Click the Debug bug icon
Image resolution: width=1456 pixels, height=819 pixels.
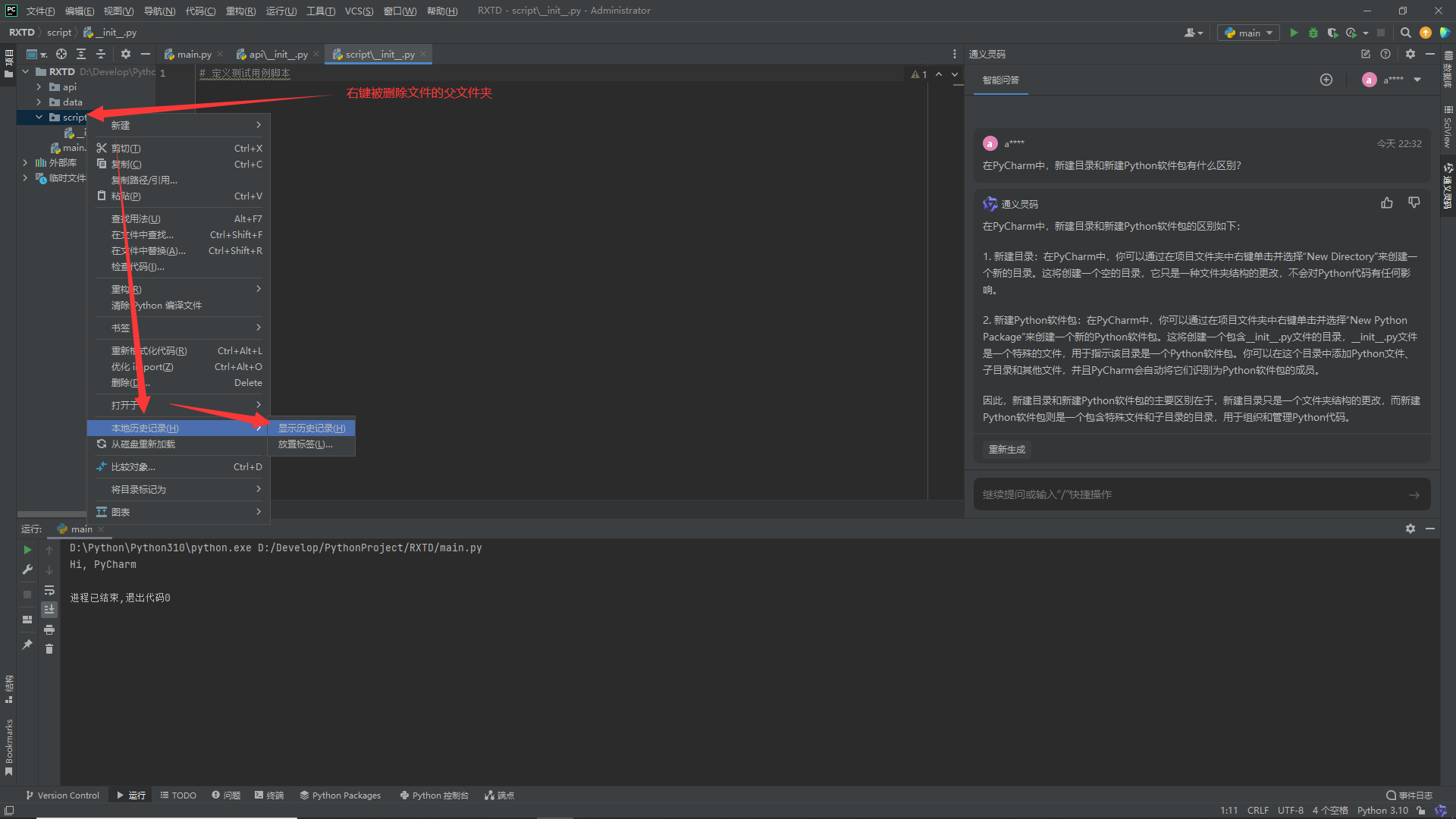(x=1313, y=33)
